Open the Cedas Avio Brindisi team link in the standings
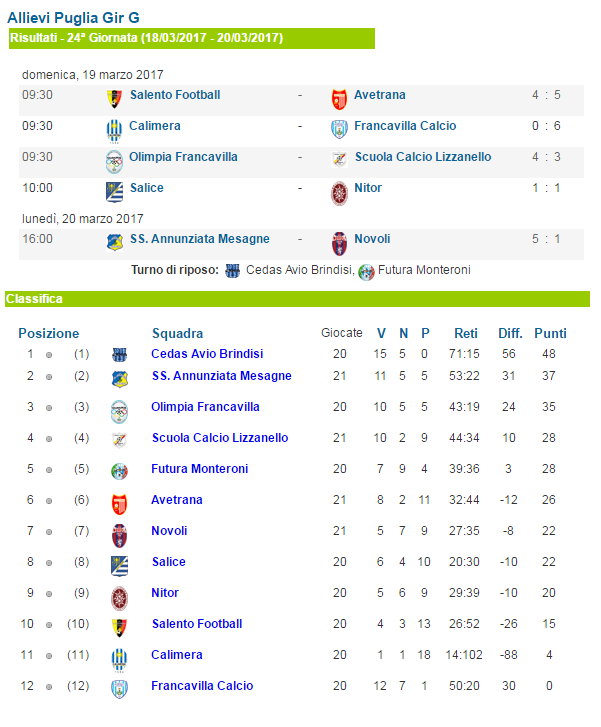Image resolution: width=601 pixels, height=727 pixels. [207, 354]
